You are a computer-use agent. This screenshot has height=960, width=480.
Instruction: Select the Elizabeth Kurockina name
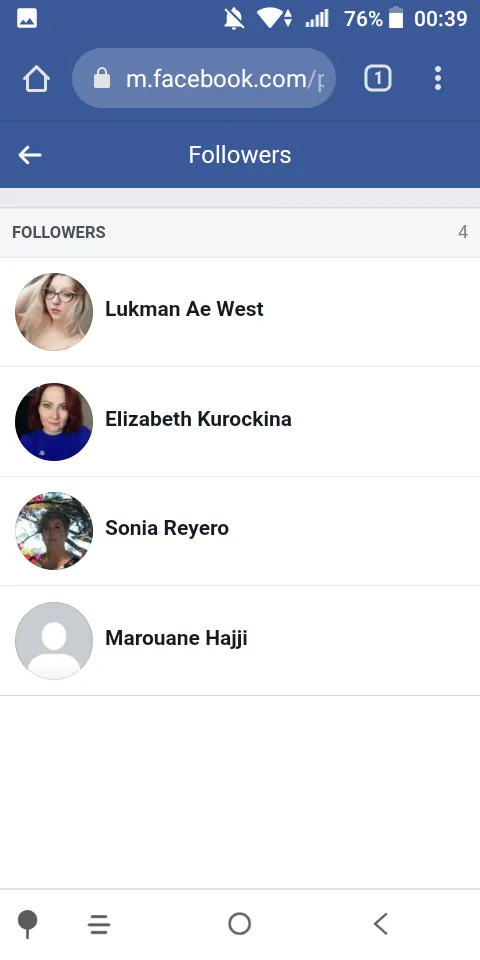coord(198,419)
